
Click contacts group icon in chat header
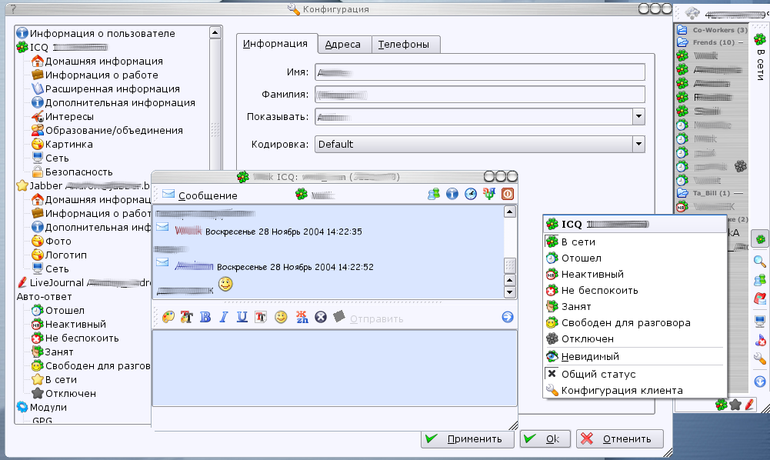(x=434, y=194)
